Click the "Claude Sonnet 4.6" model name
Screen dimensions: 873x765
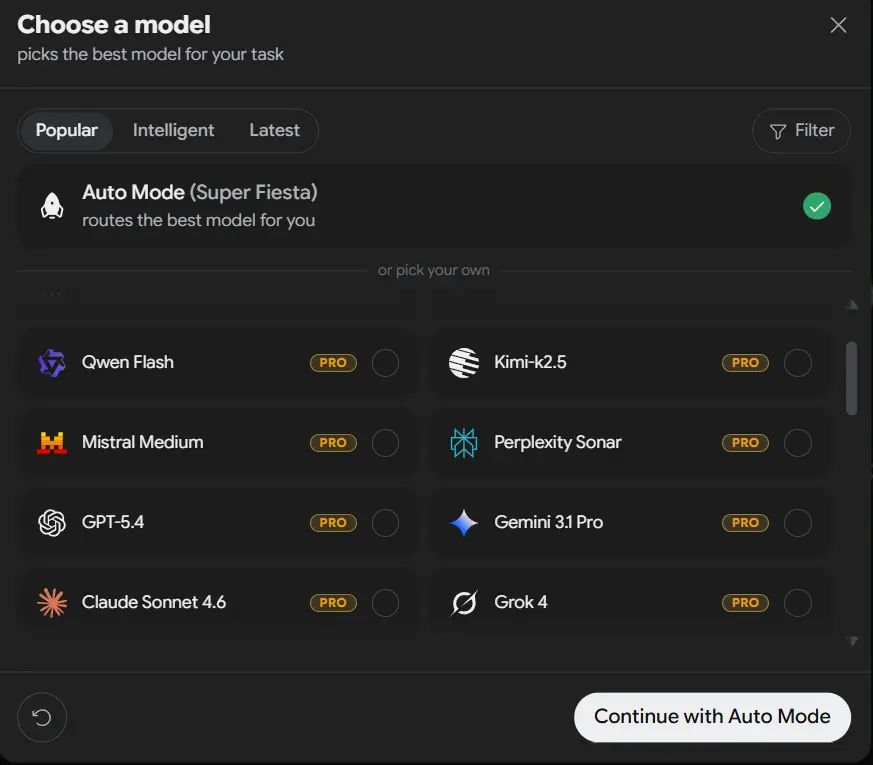[154, 602]
